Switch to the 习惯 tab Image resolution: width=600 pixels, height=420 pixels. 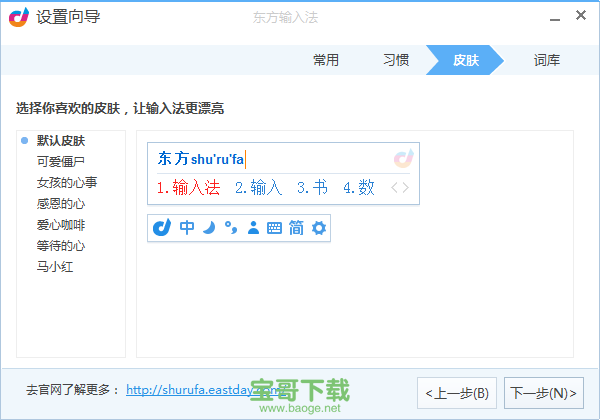396,60
